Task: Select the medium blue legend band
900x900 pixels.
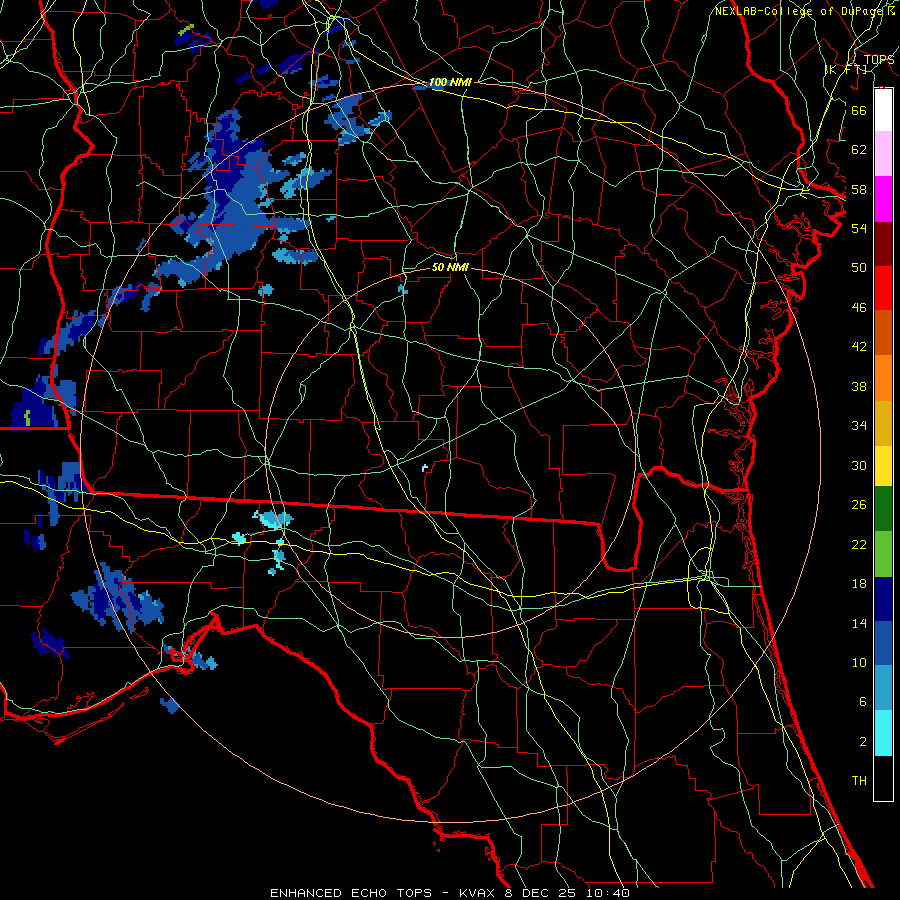Action: click(x=883, y=643)
